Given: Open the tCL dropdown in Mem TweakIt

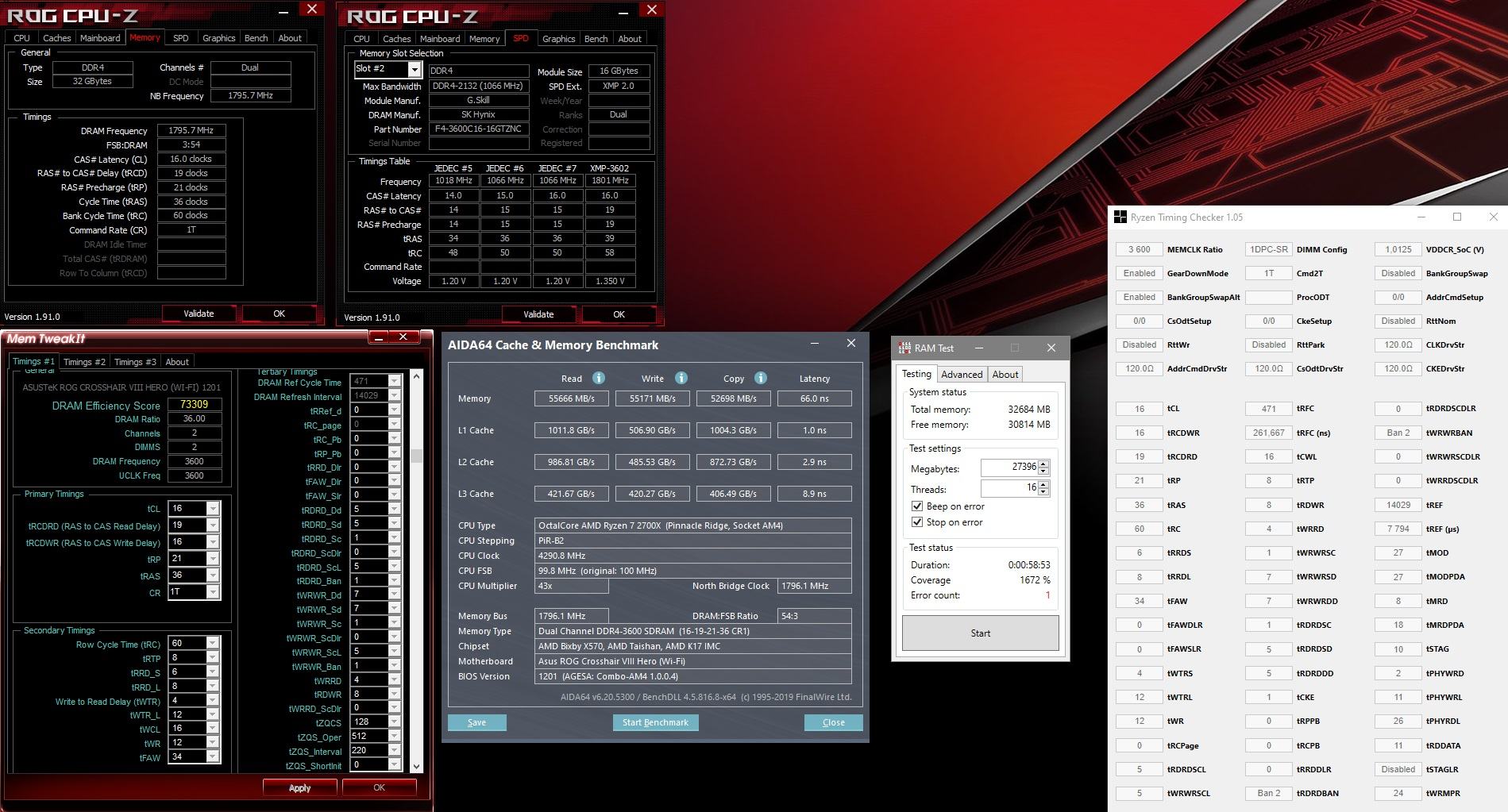Looking at the screenshot, I should pos(212,509).
